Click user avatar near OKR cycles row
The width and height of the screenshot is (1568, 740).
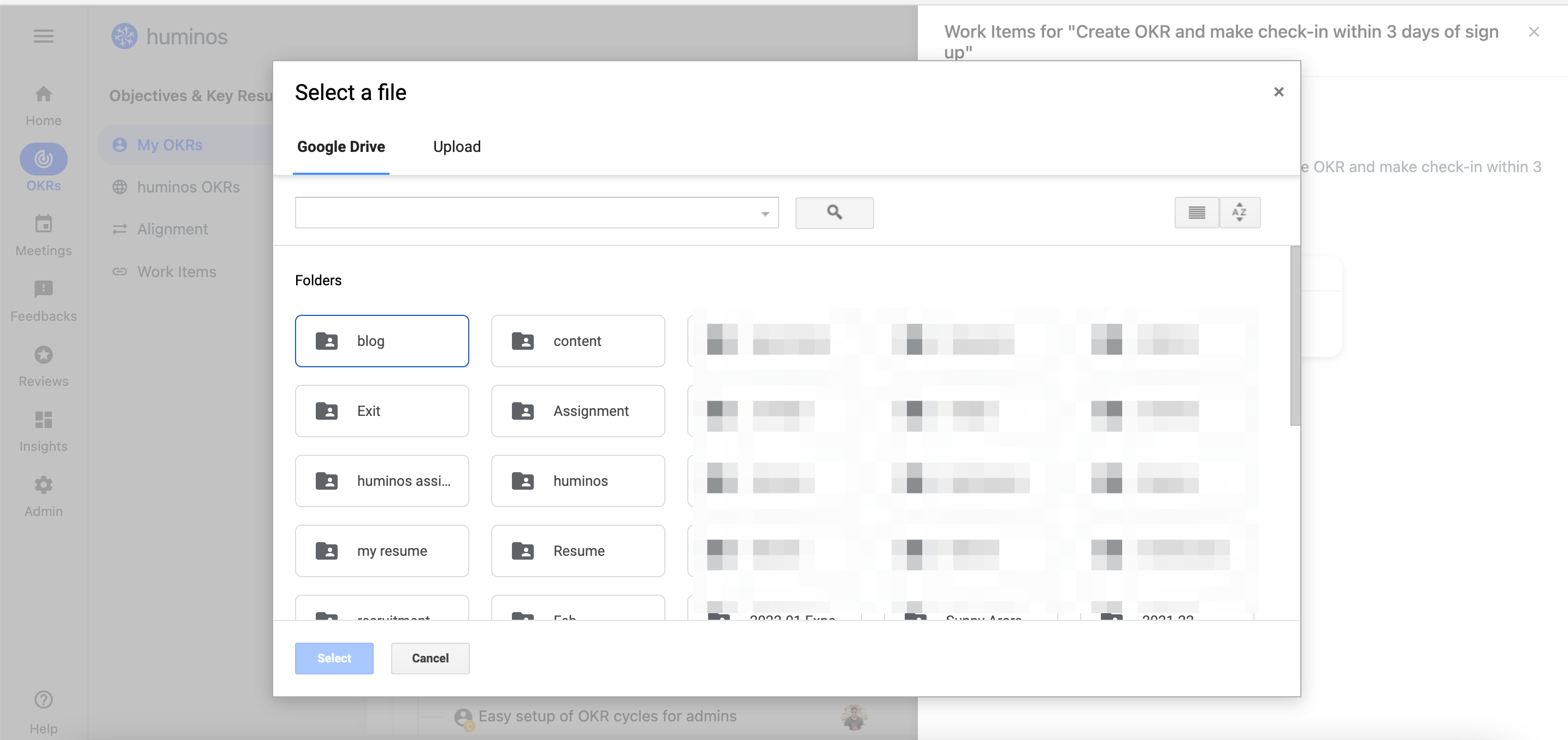pyautogui.click(x=854, y=717)
